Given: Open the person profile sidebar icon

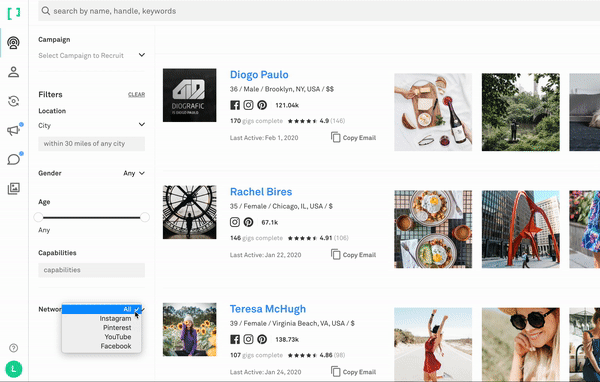Looking at the screenshot, I should [x=13, y=72].
